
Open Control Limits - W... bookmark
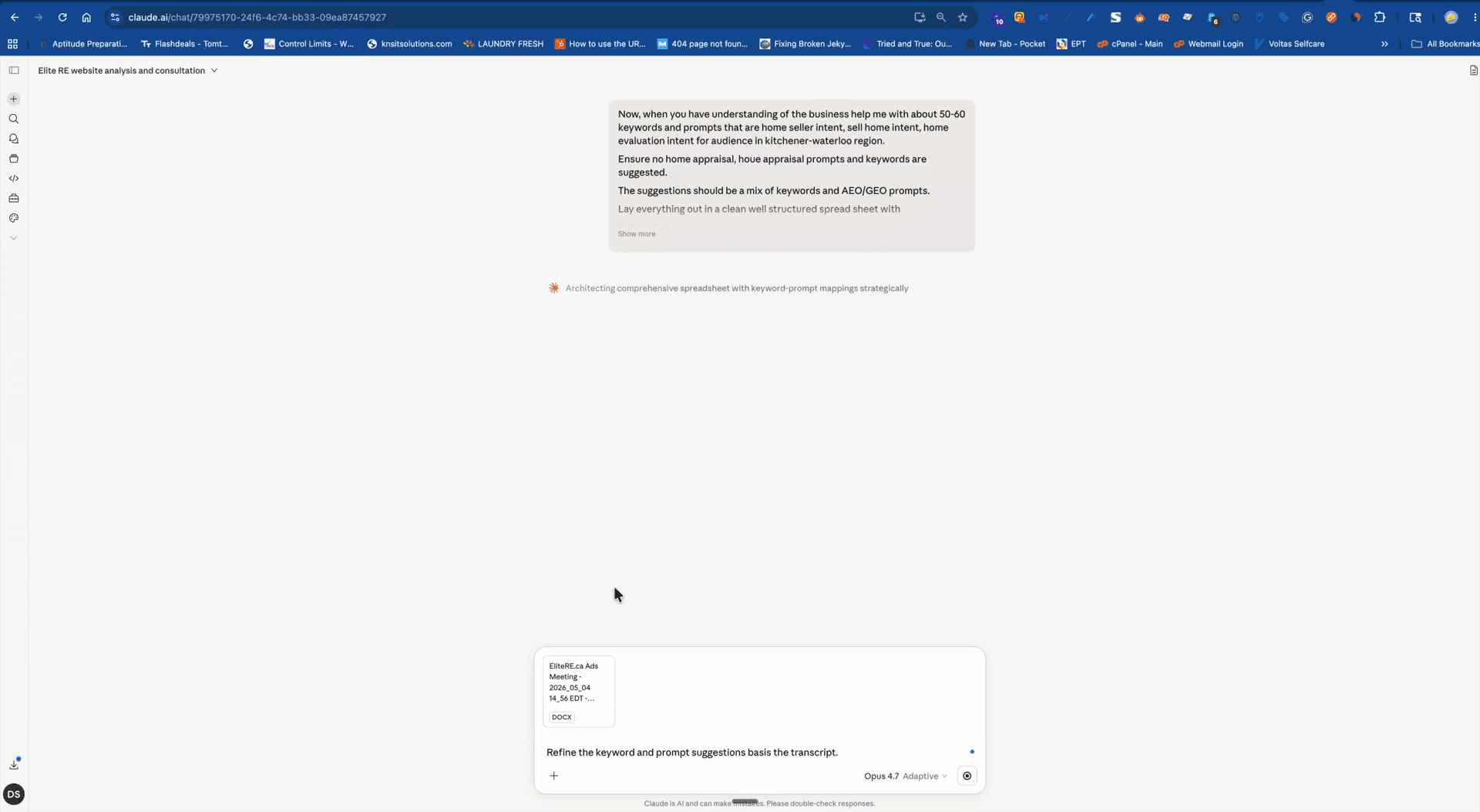pyautogui.click(x=308, y=44)
